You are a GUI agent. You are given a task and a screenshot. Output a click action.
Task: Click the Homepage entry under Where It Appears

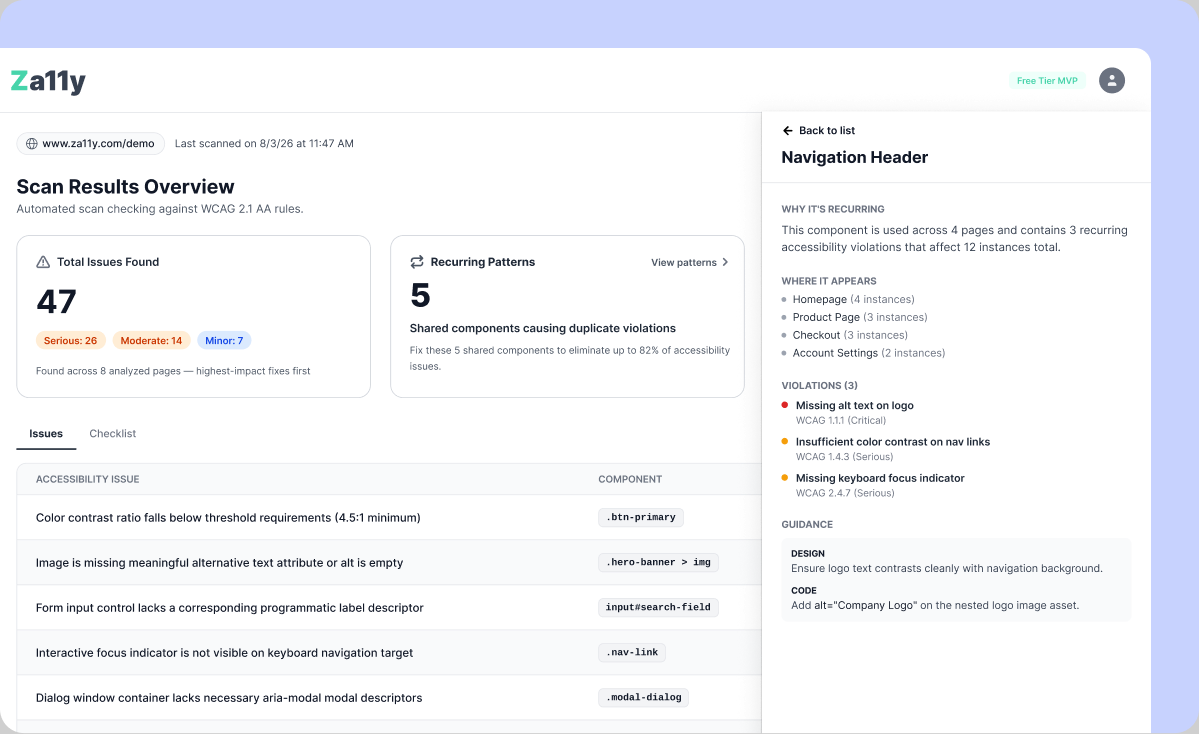coord(853,300)
